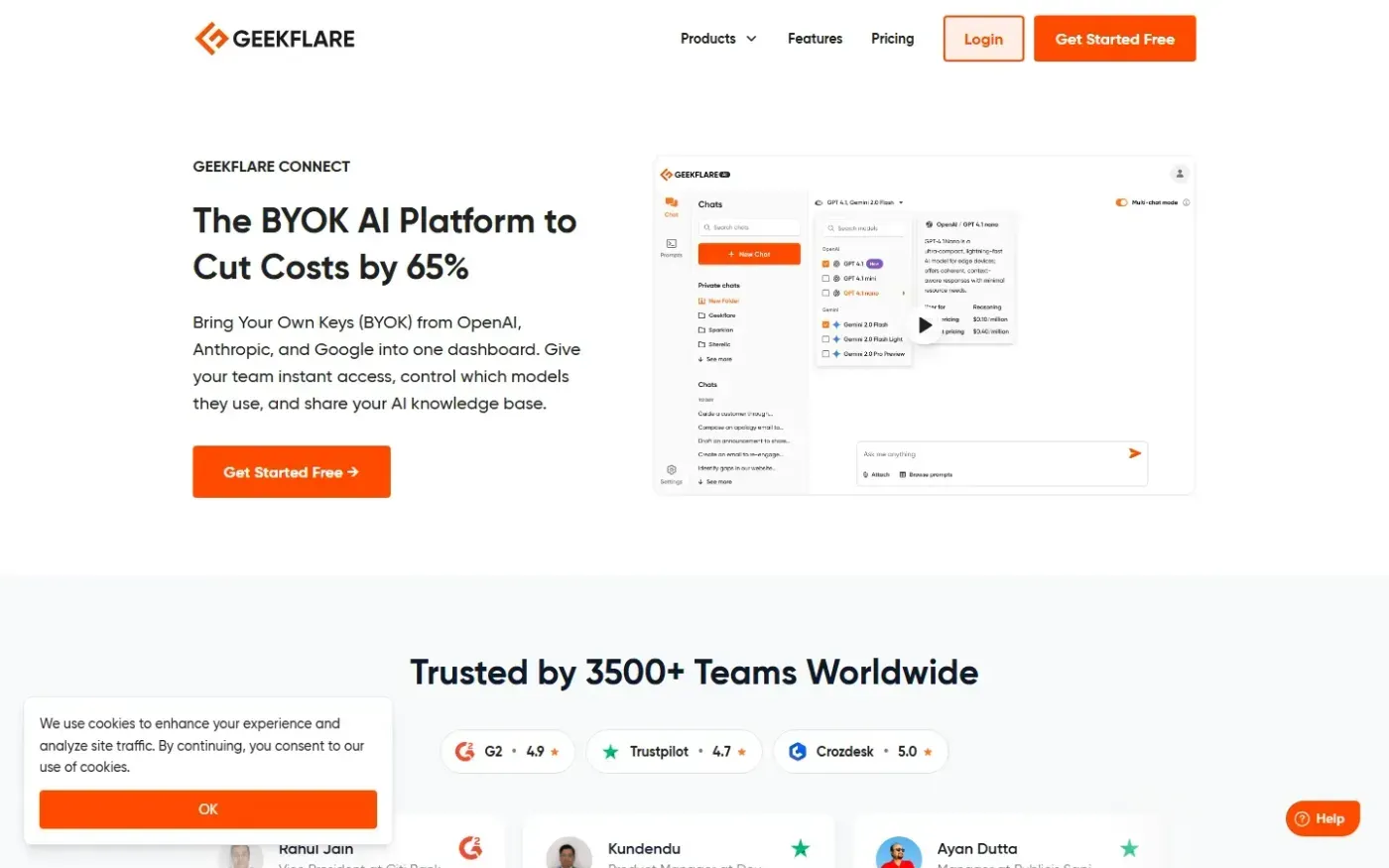The height and width of the screenshot is (868, 1389).
Task: Play the dashboard demo video
Action: 925,324
